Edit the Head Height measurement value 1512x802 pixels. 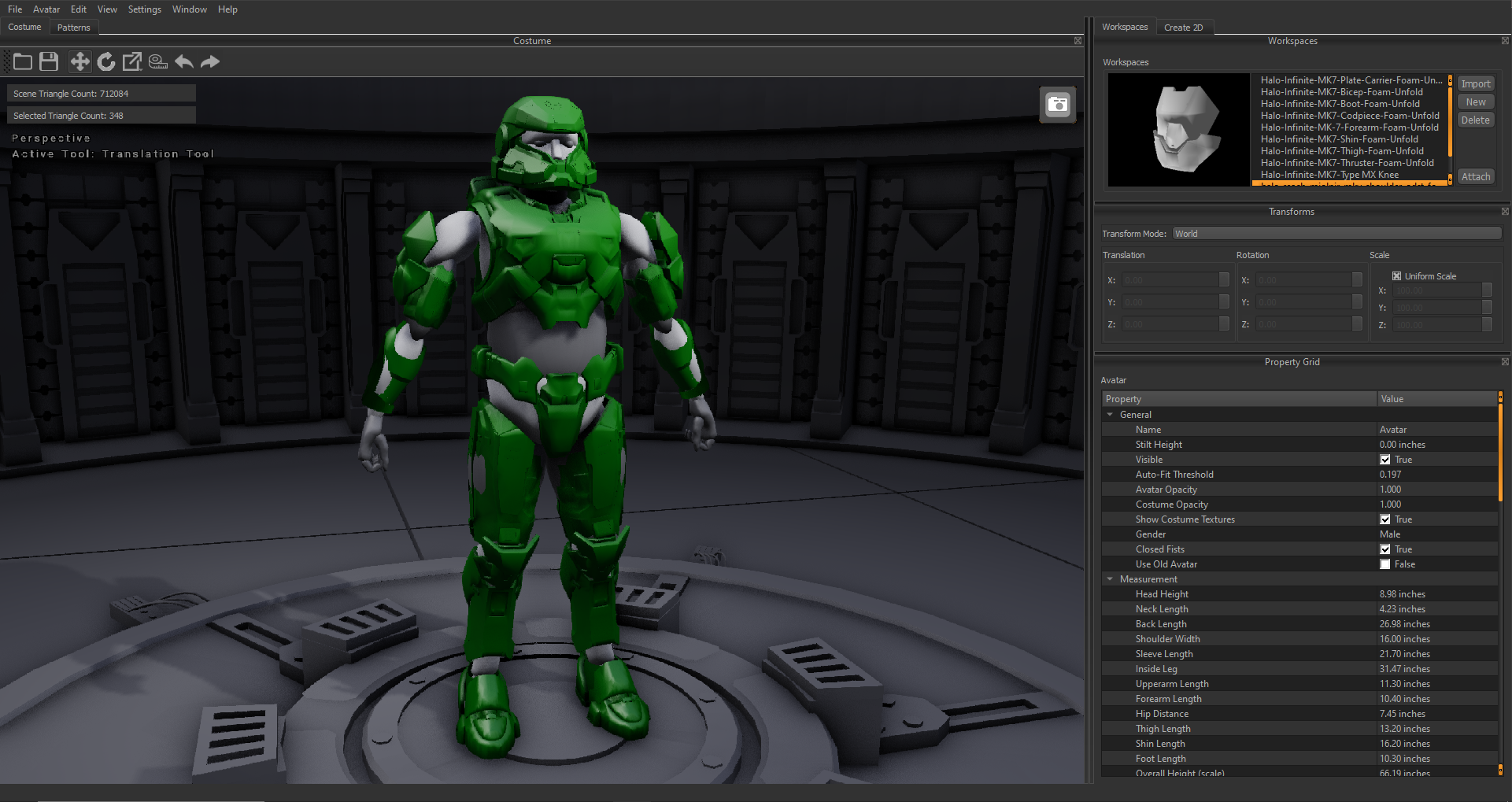(x=1438, y=594)
